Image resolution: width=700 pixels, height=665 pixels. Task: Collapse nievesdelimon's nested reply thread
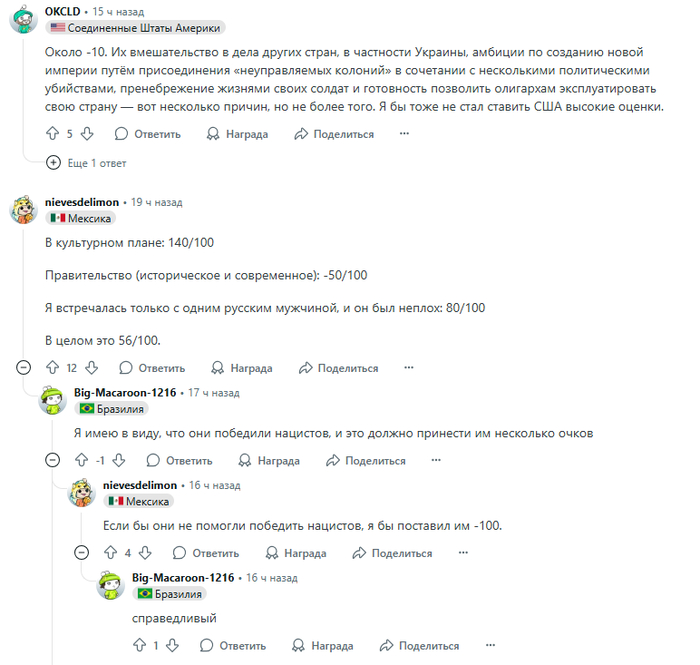pyautogui.click(x=81, y=553)
